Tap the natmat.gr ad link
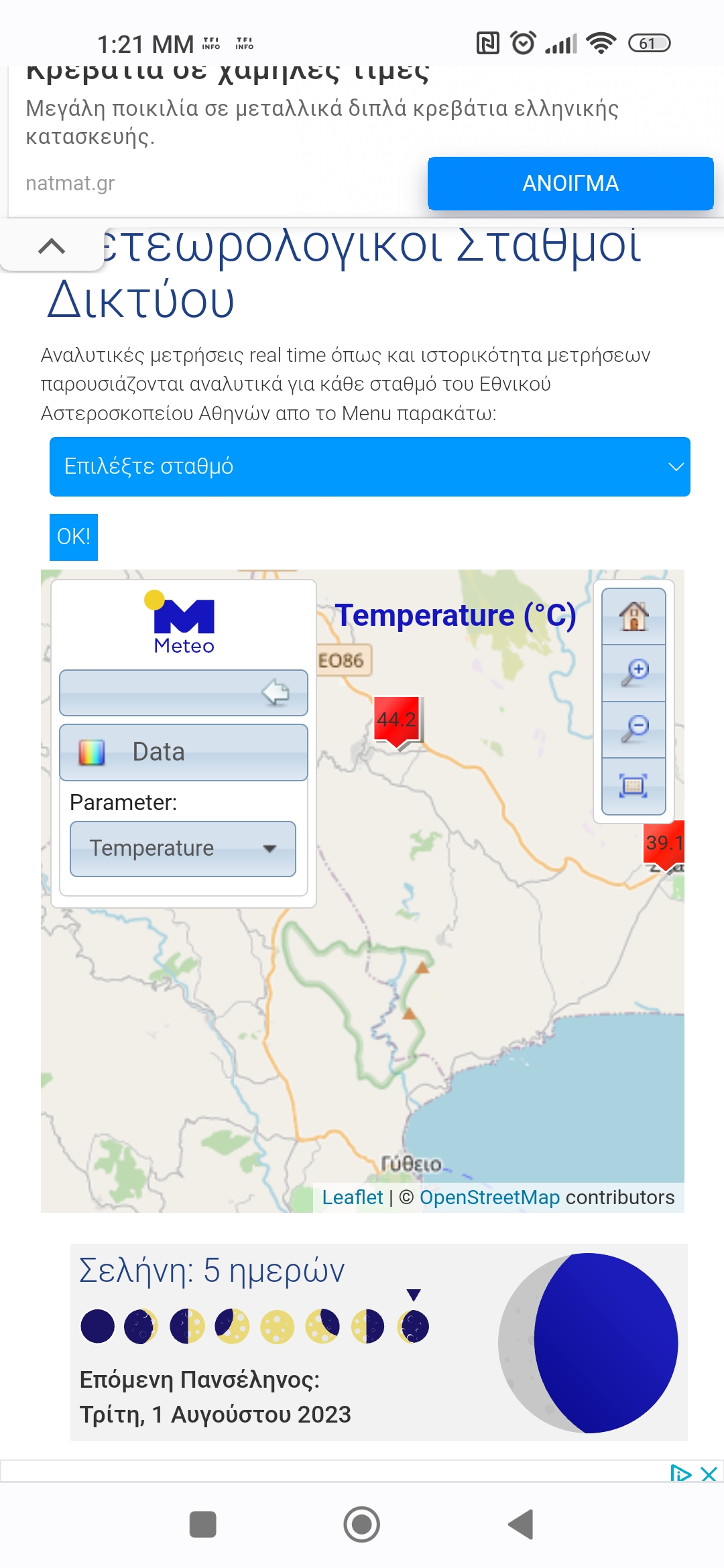This screenshot has height=1568, width=724. click(x=70, y=183)
